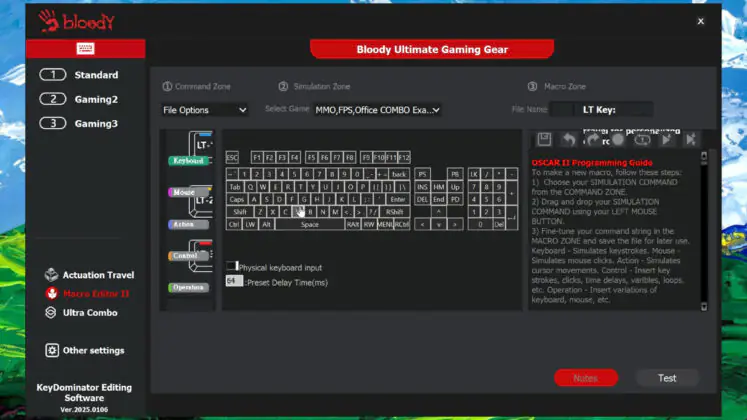Select the RCtrl key on virtual keyboard
This screenshot has height=420, width=747.
tap(402, 224)
